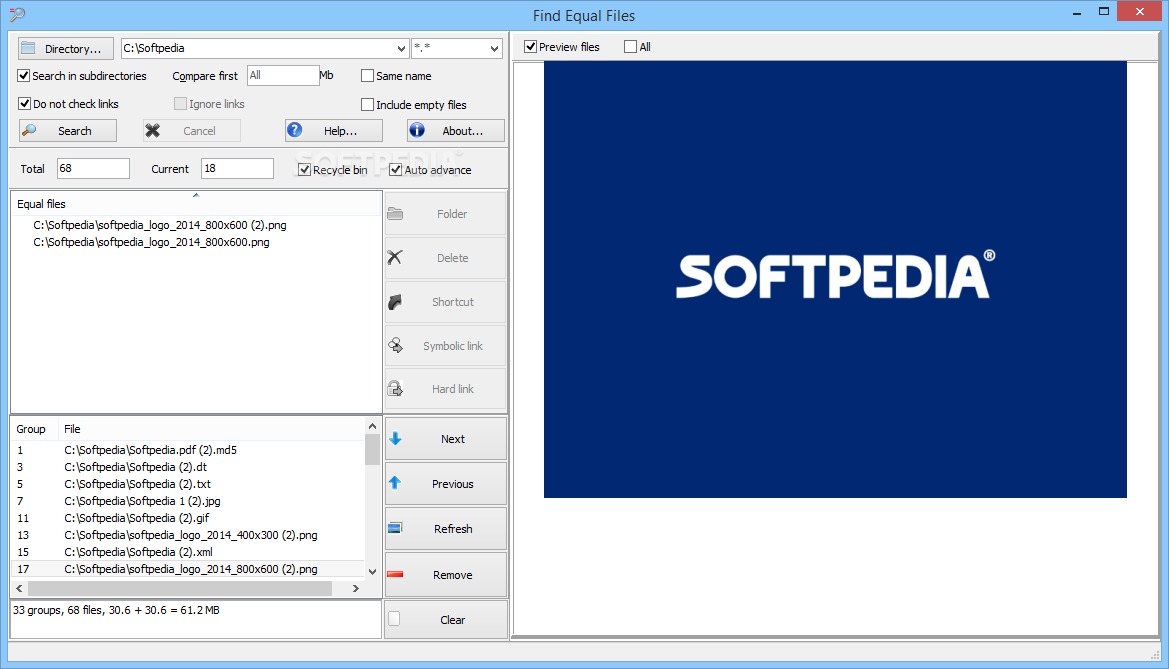This screenshot has width=1169, height=669.
Task: Select group 15 Softpedia (2).xml row
Action: pos(188,552)
